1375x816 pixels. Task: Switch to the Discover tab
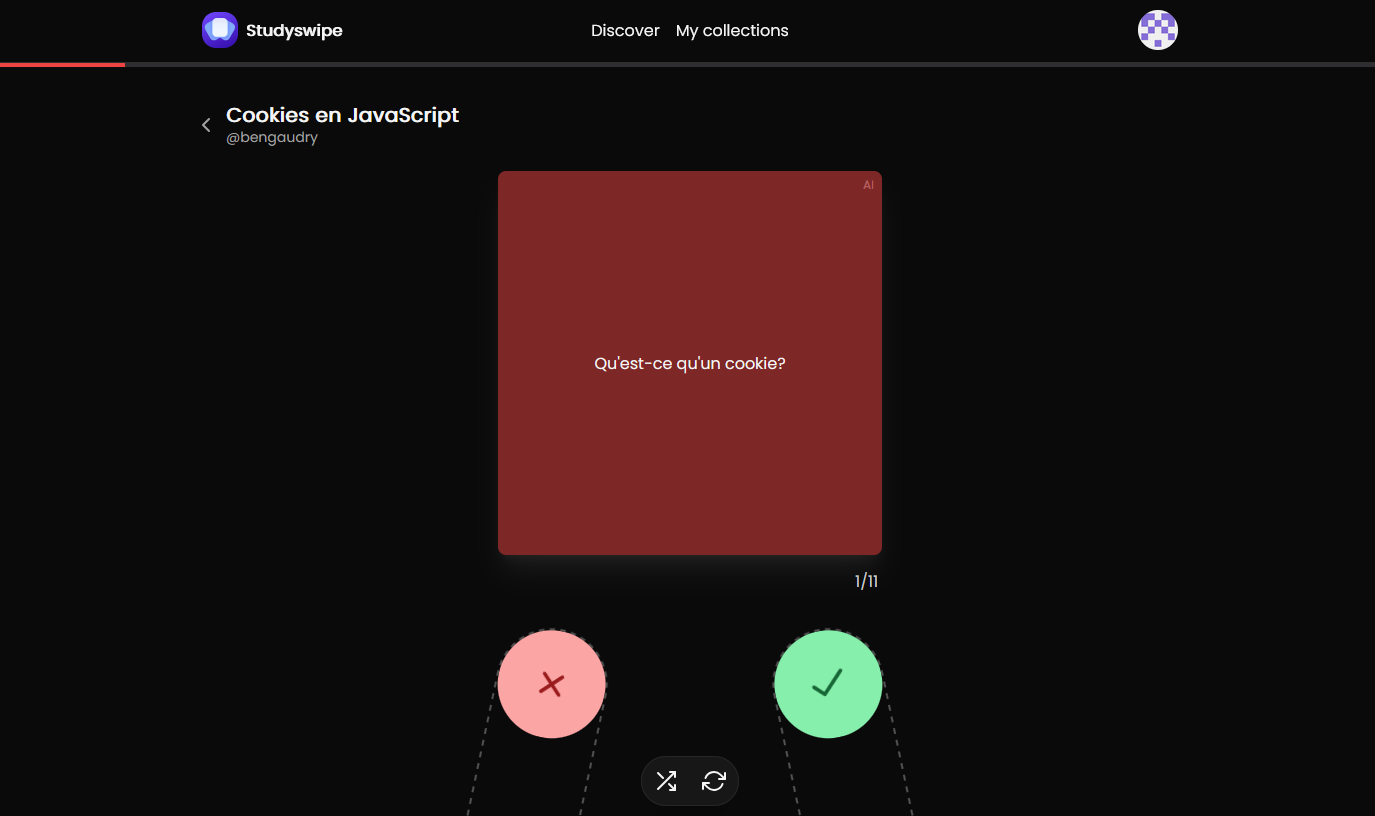625,30
